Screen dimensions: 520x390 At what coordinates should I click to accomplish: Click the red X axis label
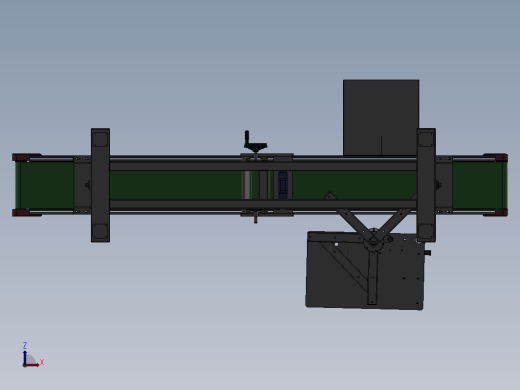[x=42, y=362]
